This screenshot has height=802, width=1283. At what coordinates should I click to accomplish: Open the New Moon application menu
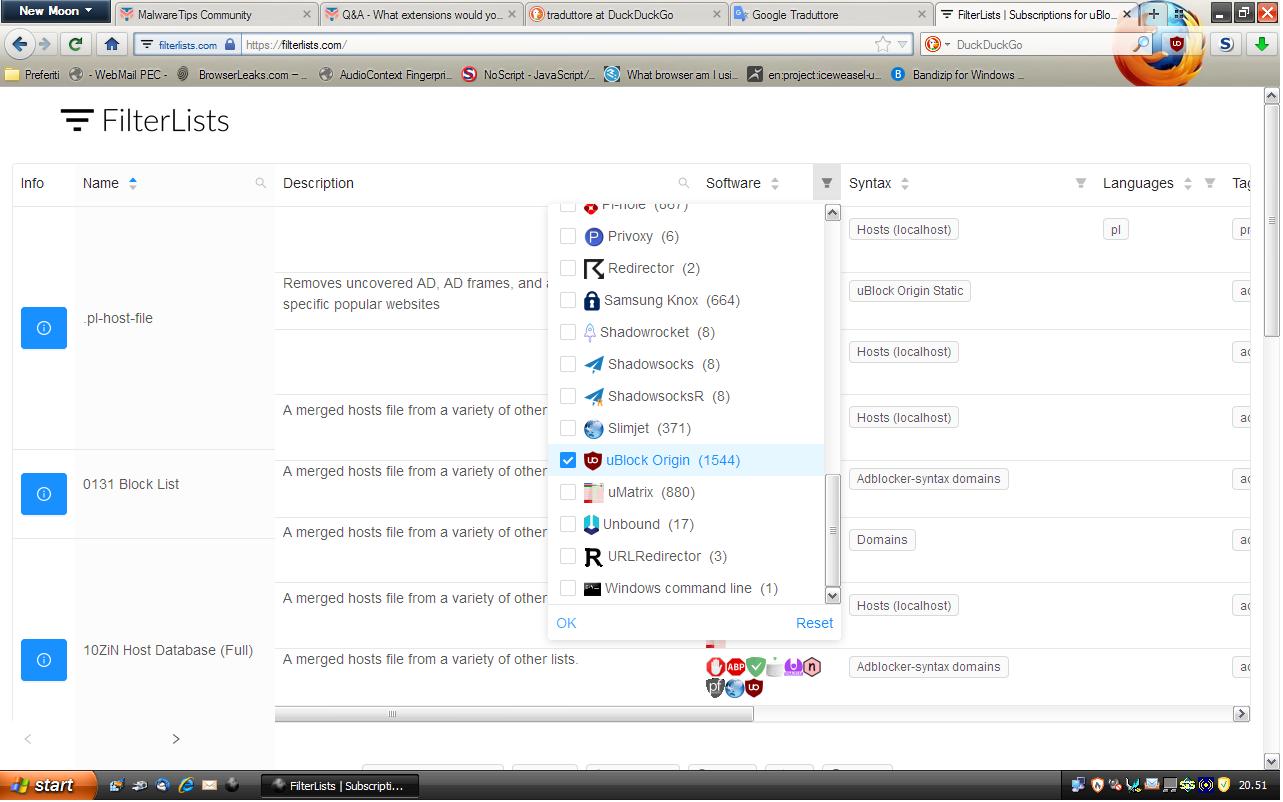55,11
